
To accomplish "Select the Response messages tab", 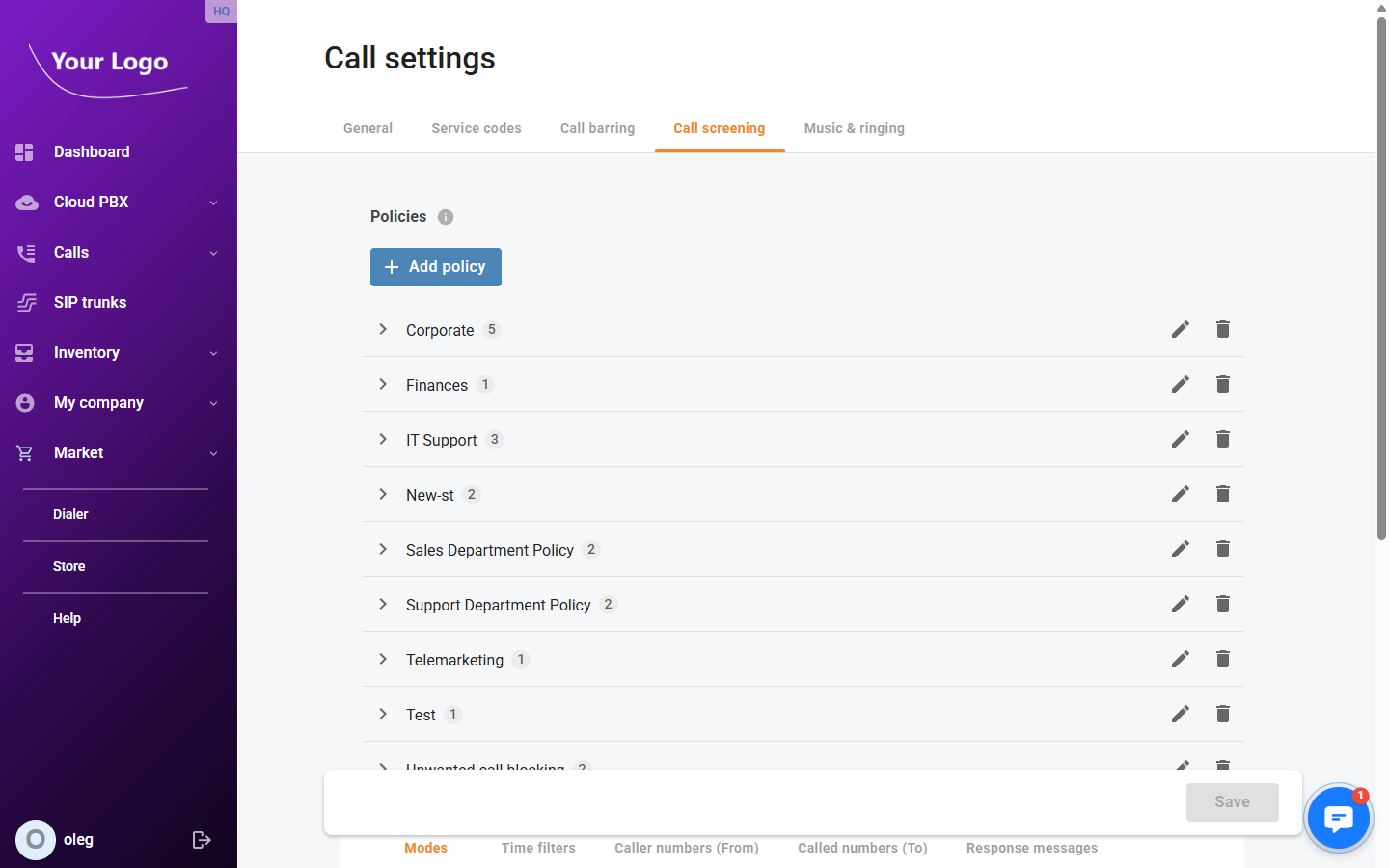I will [1031, 848].
